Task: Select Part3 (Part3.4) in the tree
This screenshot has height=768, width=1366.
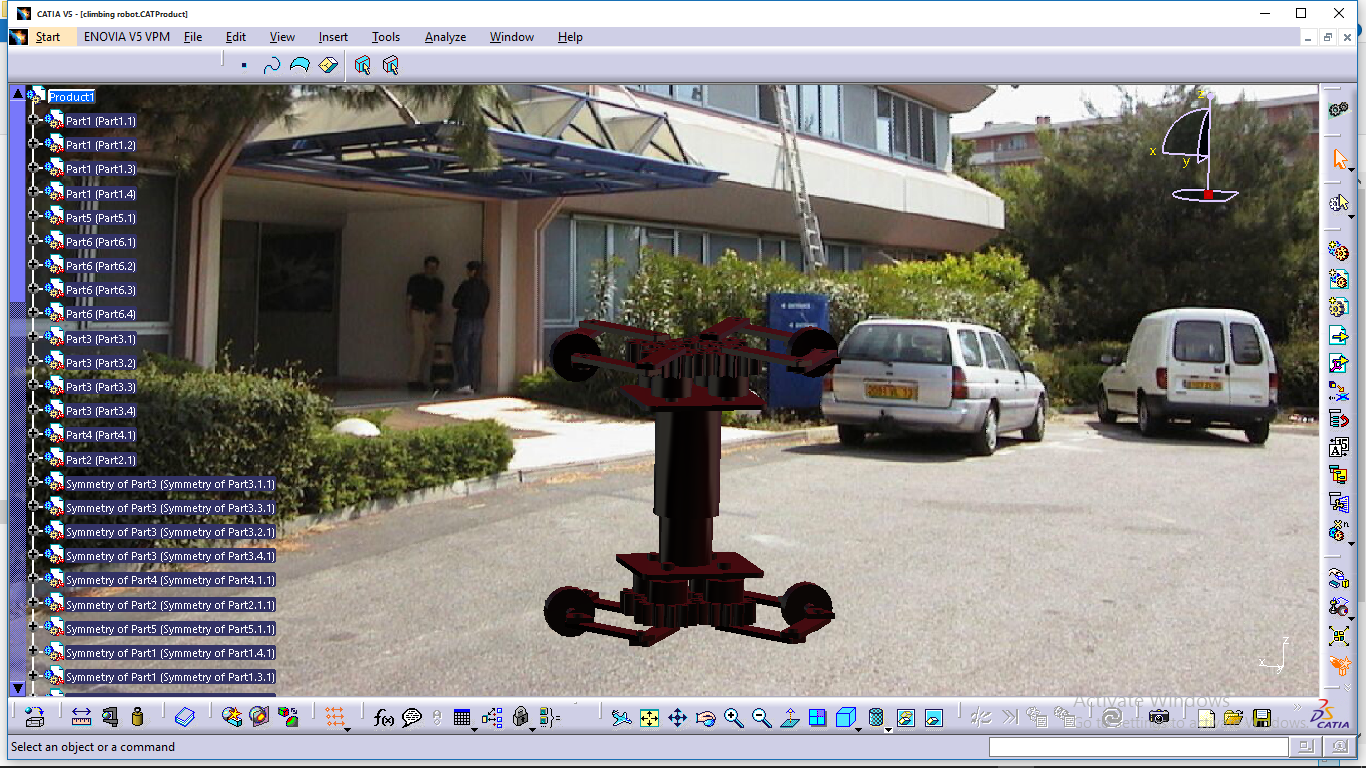Action: (101, 411)
